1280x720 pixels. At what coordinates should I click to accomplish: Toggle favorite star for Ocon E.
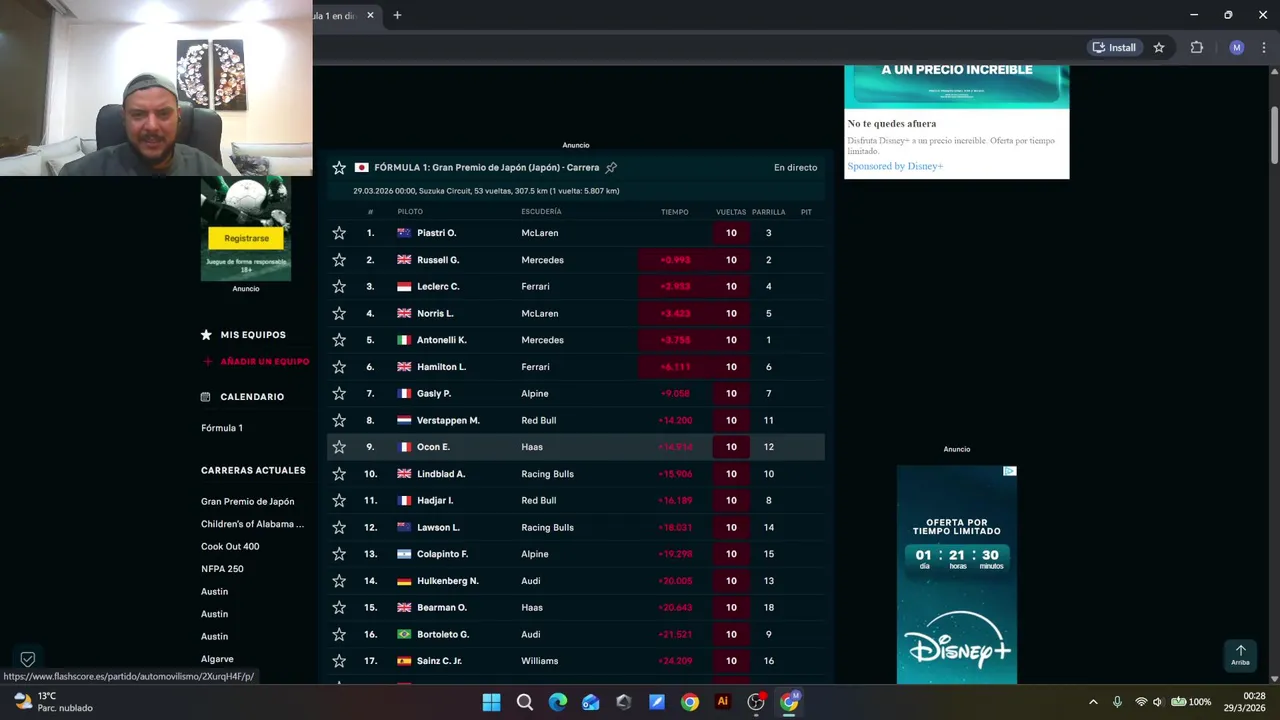coord(339,447)
